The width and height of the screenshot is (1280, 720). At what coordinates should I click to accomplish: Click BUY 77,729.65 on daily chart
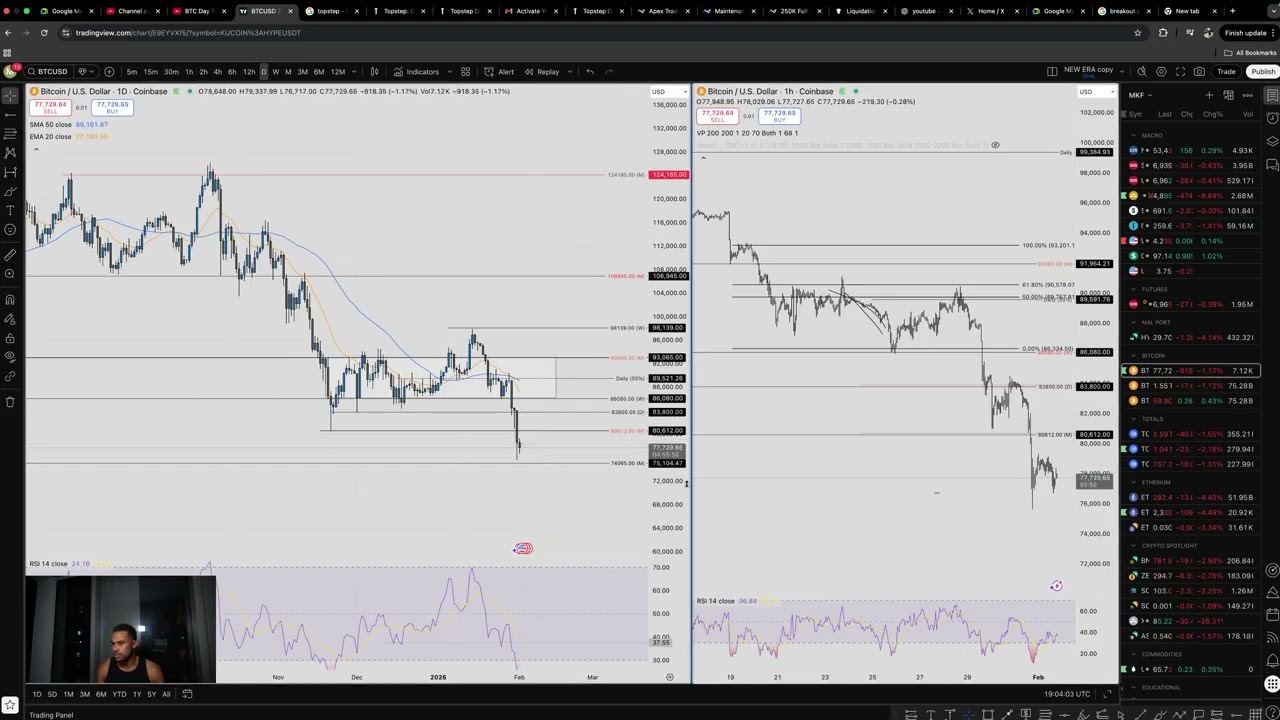[x=112, y=107]
